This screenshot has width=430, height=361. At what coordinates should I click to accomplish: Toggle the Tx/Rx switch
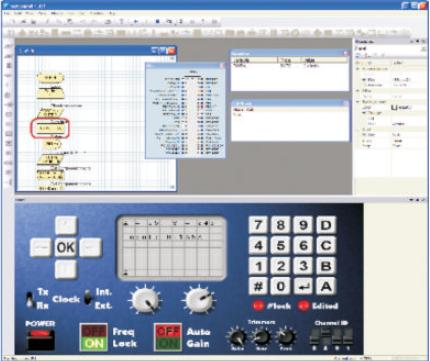[x=30, y=299]
